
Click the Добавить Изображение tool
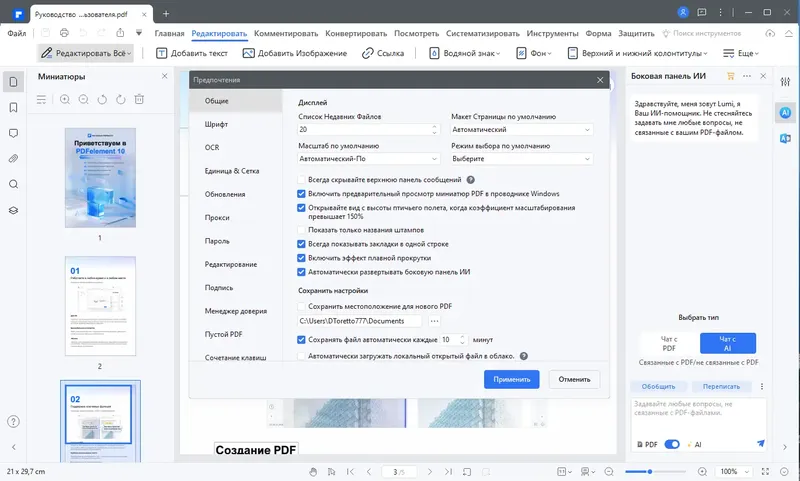pyautogui.click(x=294, y=53)
